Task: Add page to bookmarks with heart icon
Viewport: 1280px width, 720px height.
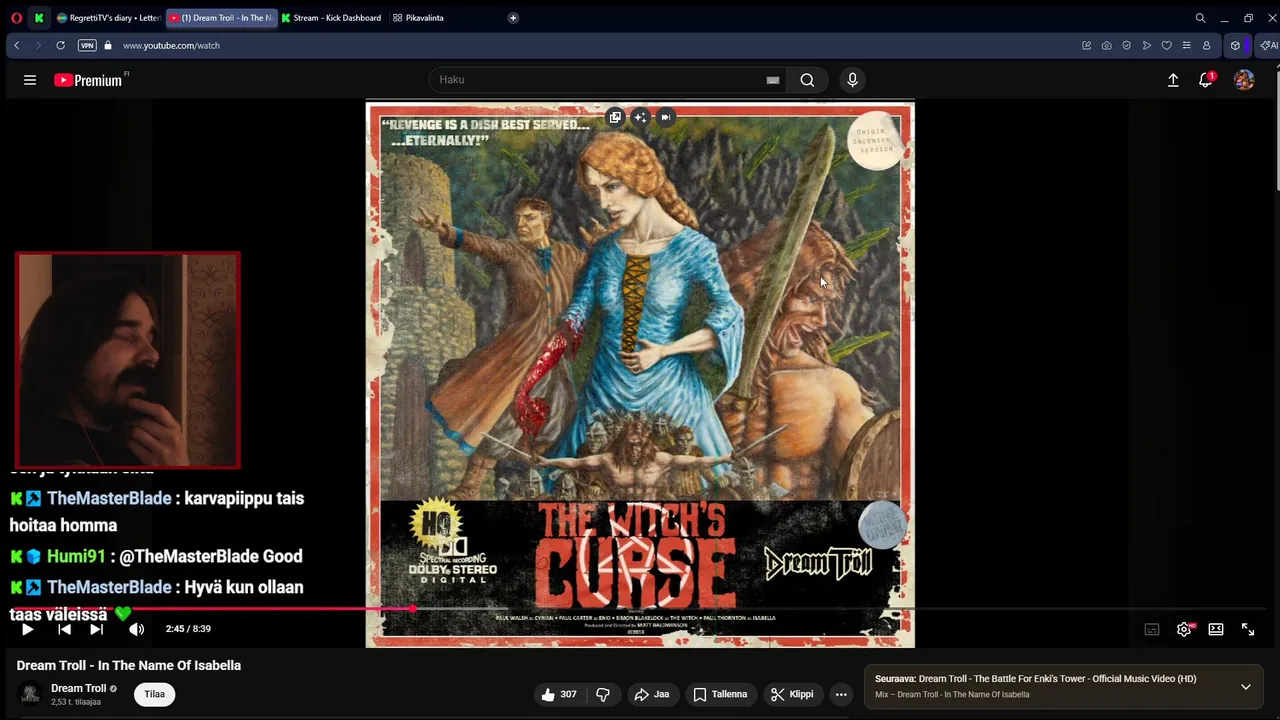Action: tap(1166, 45)
